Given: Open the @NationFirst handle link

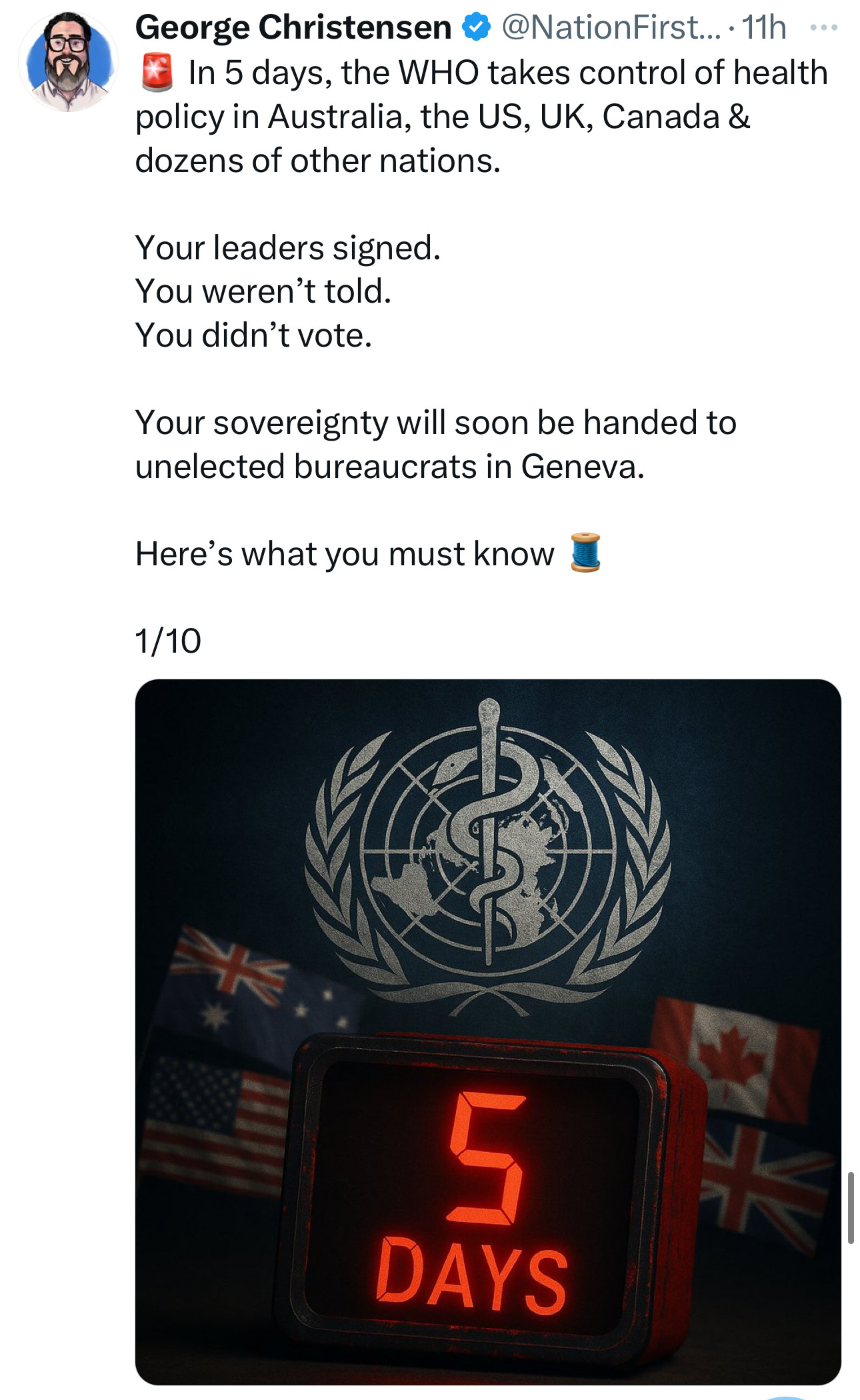Looking at the screenshot, I should tap(611, 28).
